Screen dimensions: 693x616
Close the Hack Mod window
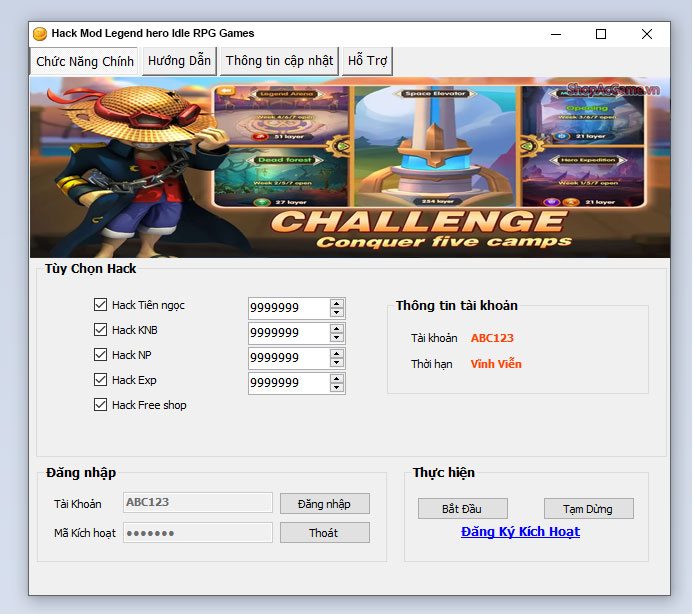[x=647, y=34]
